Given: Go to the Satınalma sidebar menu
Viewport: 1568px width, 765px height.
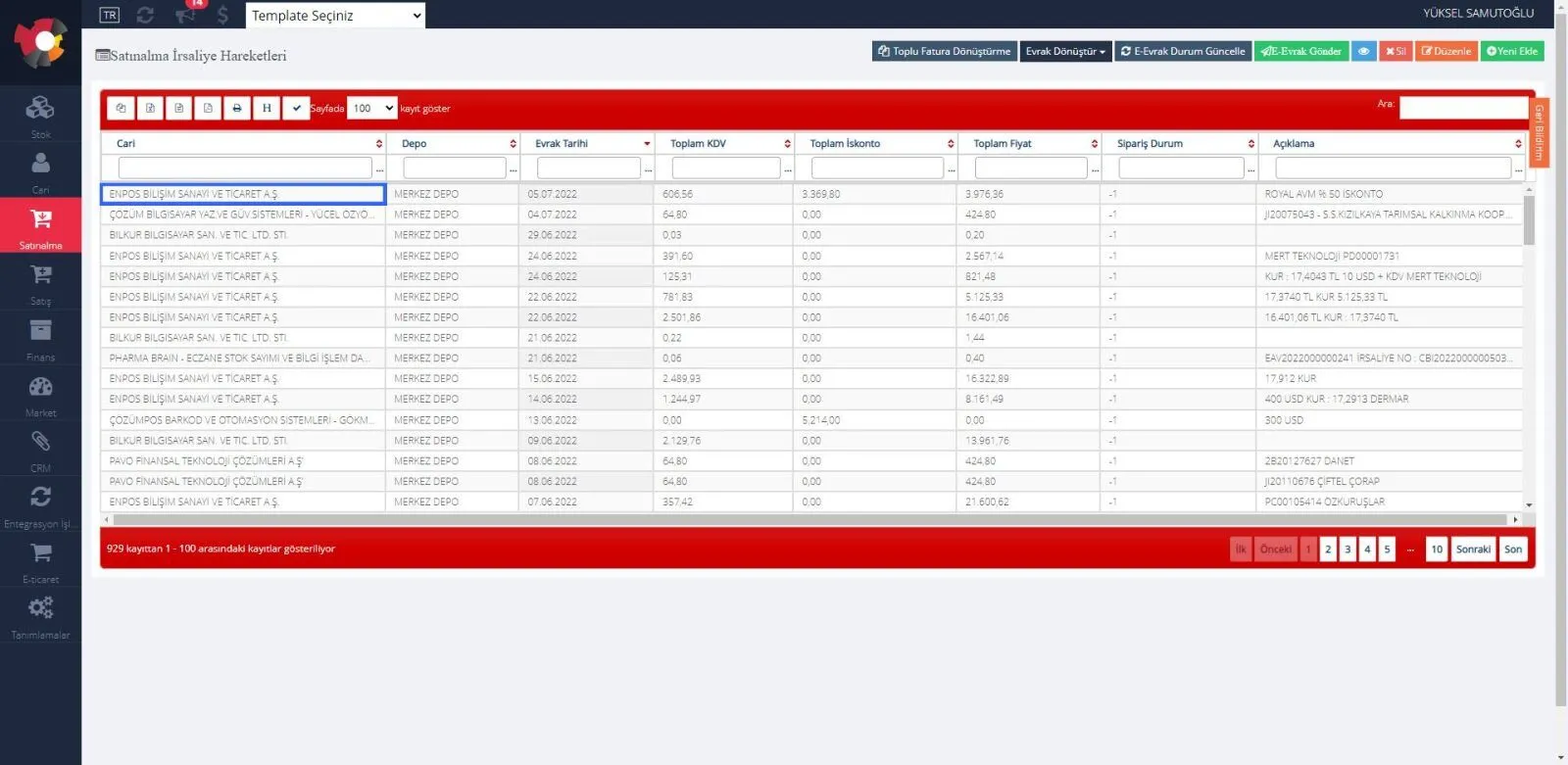Looking at the screenshot, I should coord(40,226).
